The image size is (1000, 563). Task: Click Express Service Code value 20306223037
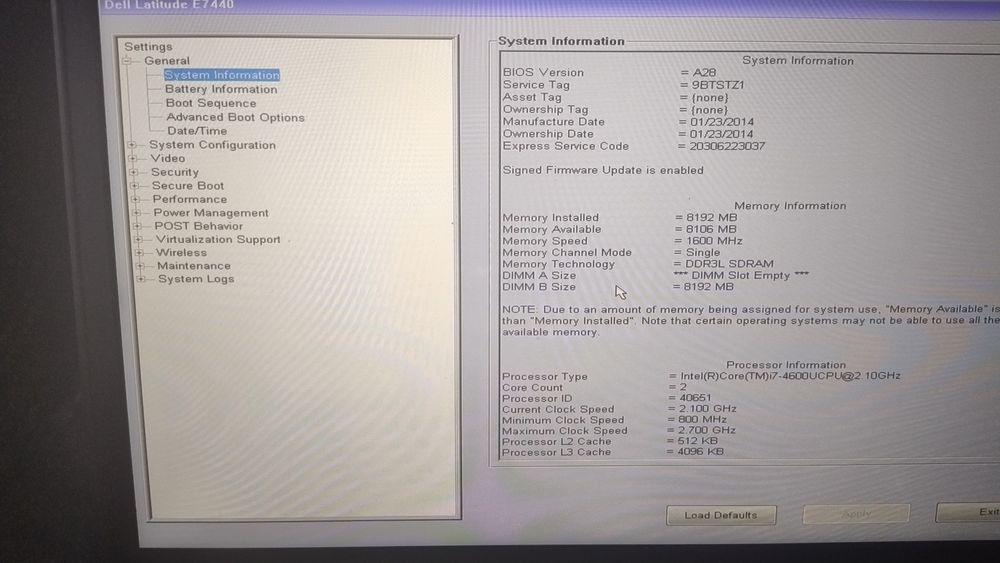(726, 146)
